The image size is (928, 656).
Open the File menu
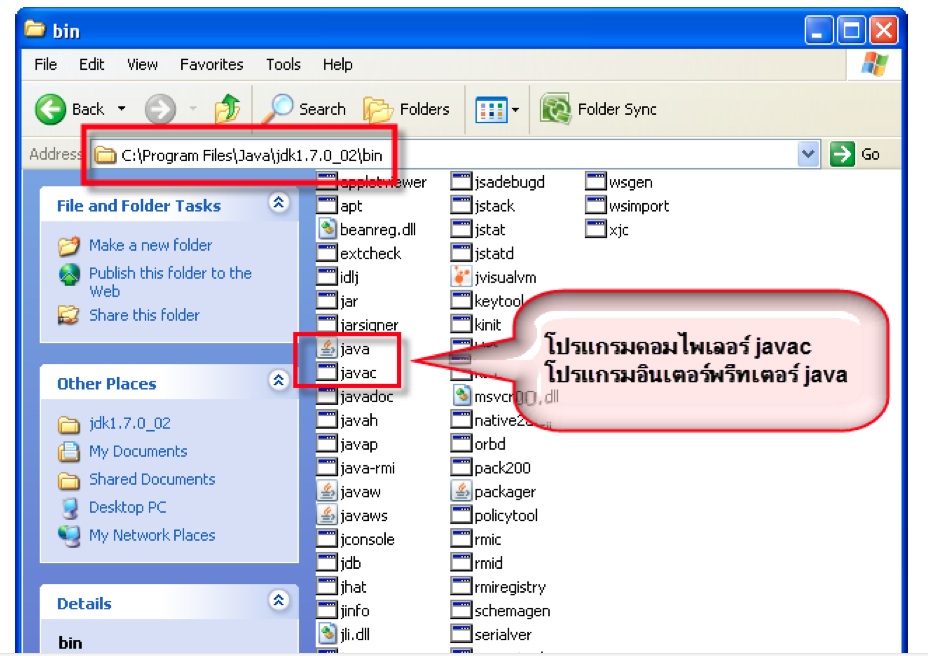pos(46,64)
